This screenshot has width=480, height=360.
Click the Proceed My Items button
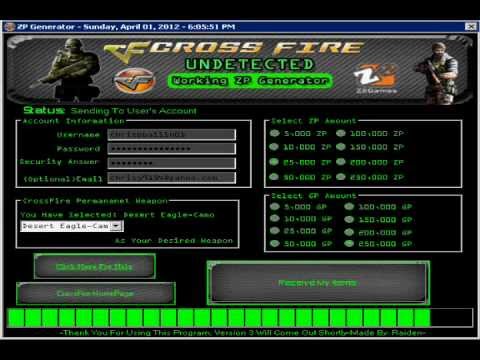318,283
